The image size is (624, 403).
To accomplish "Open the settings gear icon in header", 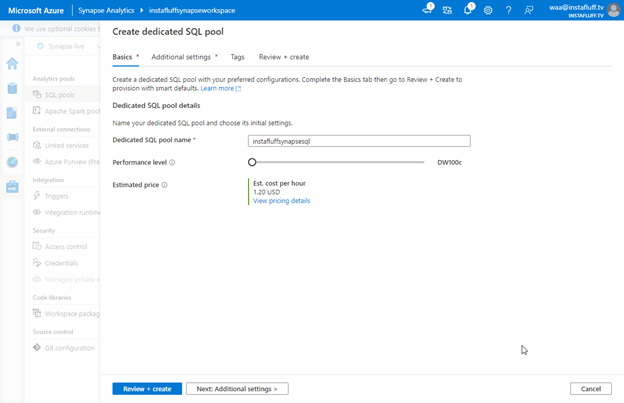I will pos(488,10).
